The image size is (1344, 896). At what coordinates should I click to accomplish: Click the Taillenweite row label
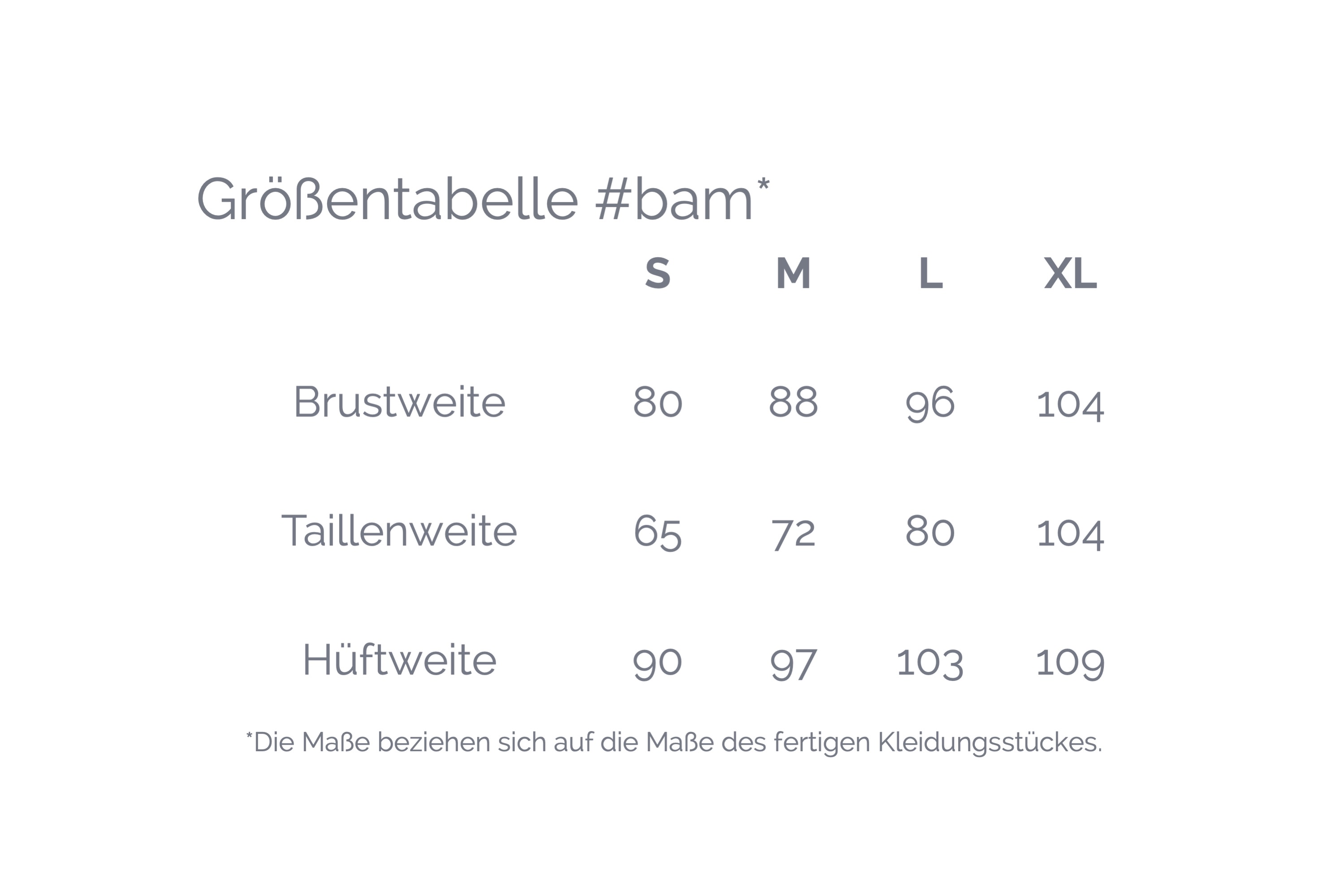point(399,531)
